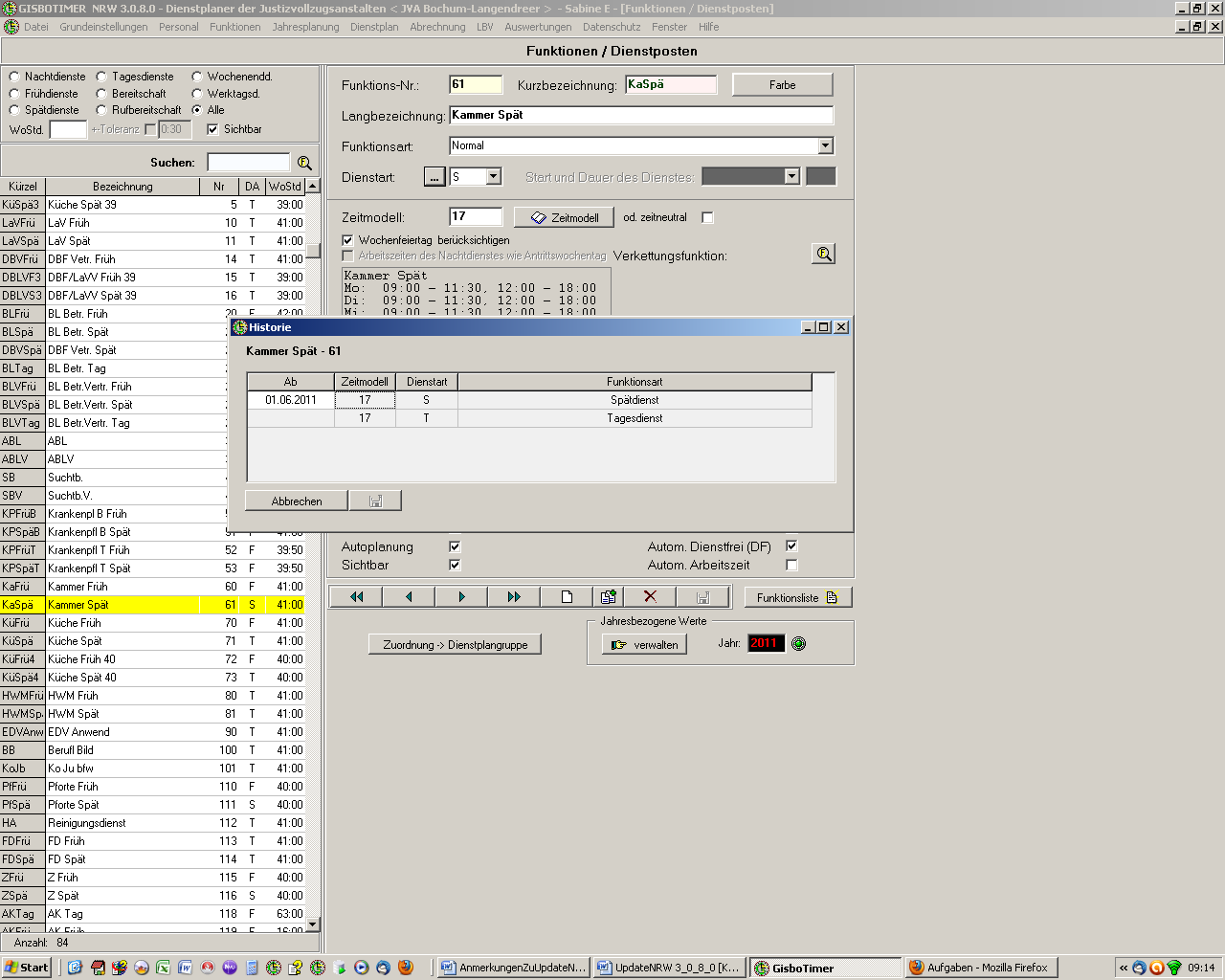Image resolution: width=1225 pixels, height=980 pixels.
Task: Open the Start und Dauer dropdown
Action: point(791,177)
